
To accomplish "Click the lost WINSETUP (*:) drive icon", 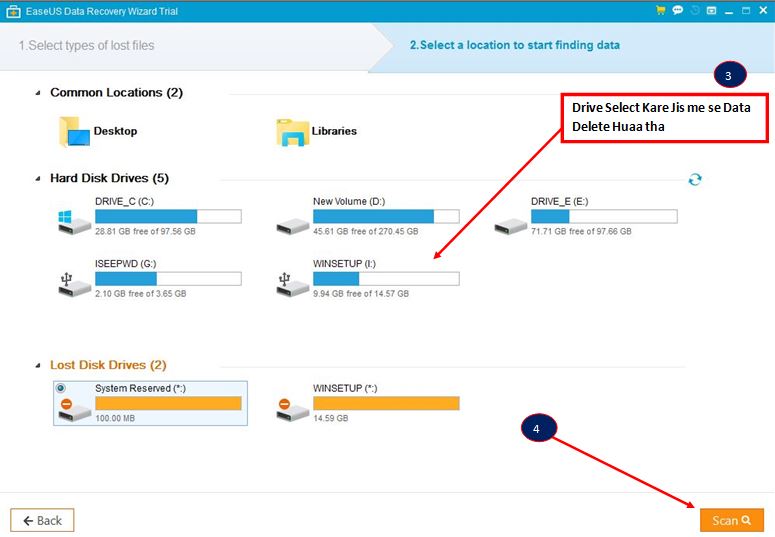I will pos(293,409).
